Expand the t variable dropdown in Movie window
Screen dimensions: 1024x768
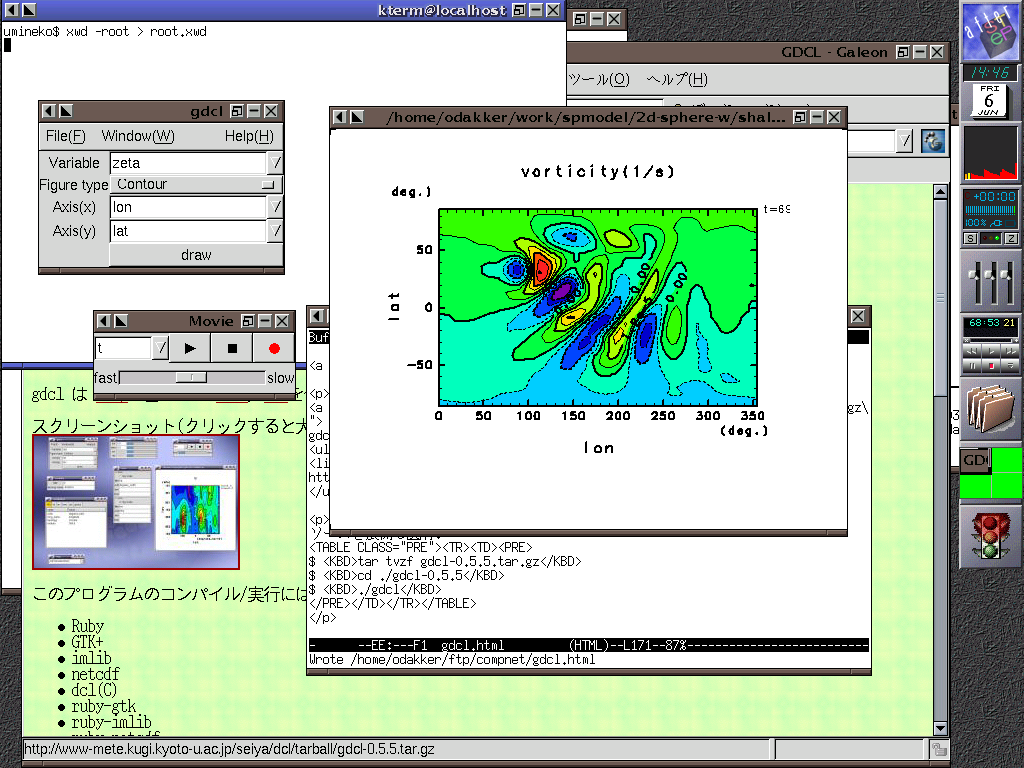[161, 347]
